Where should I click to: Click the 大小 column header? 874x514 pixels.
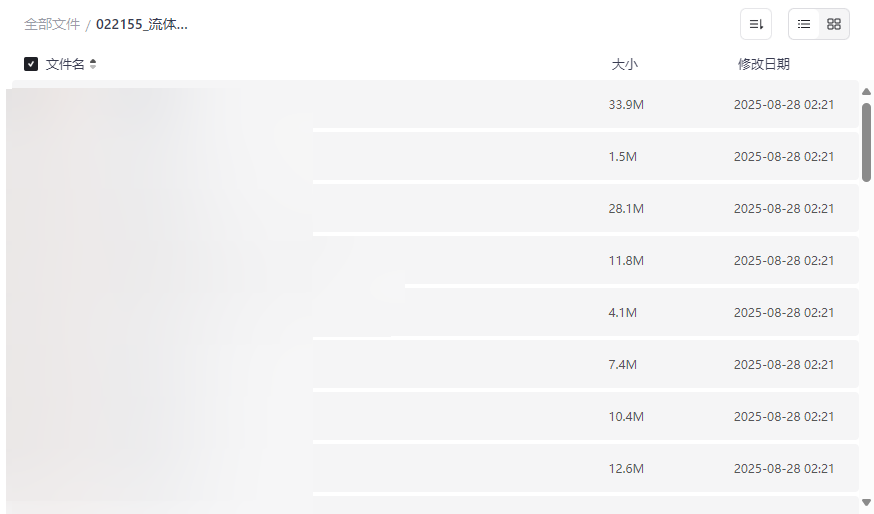coord(624,64)
